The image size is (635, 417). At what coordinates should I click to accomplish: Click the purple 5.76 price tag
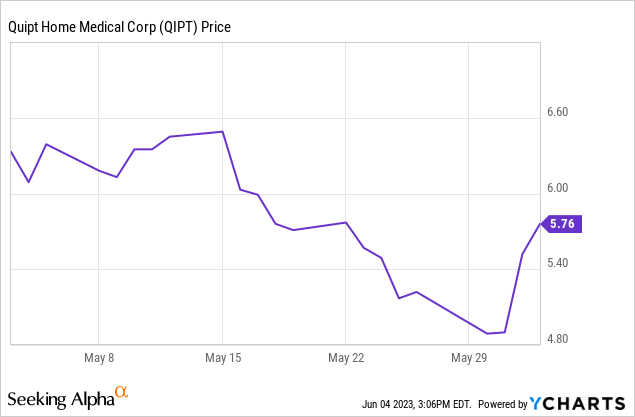(x=563, y=224)
